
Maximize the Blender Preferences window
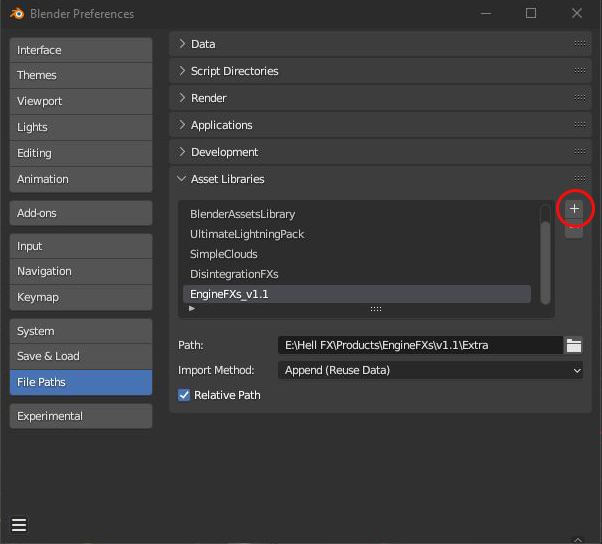[x=531, y=13]
